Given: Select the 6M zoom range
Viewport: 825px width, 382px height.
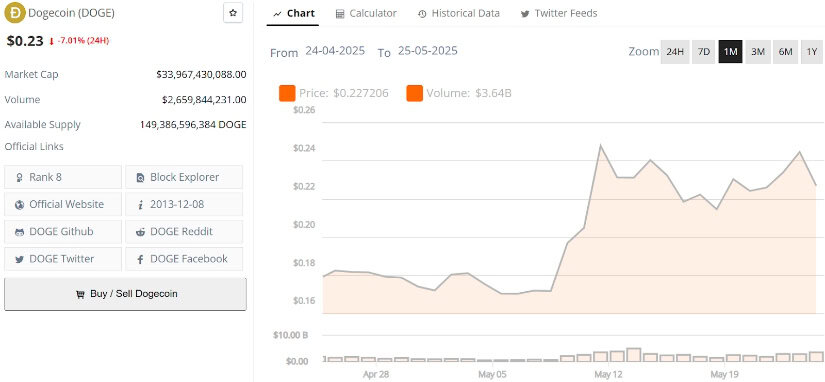Looking at the screenshot, I should tap(785, 52).
